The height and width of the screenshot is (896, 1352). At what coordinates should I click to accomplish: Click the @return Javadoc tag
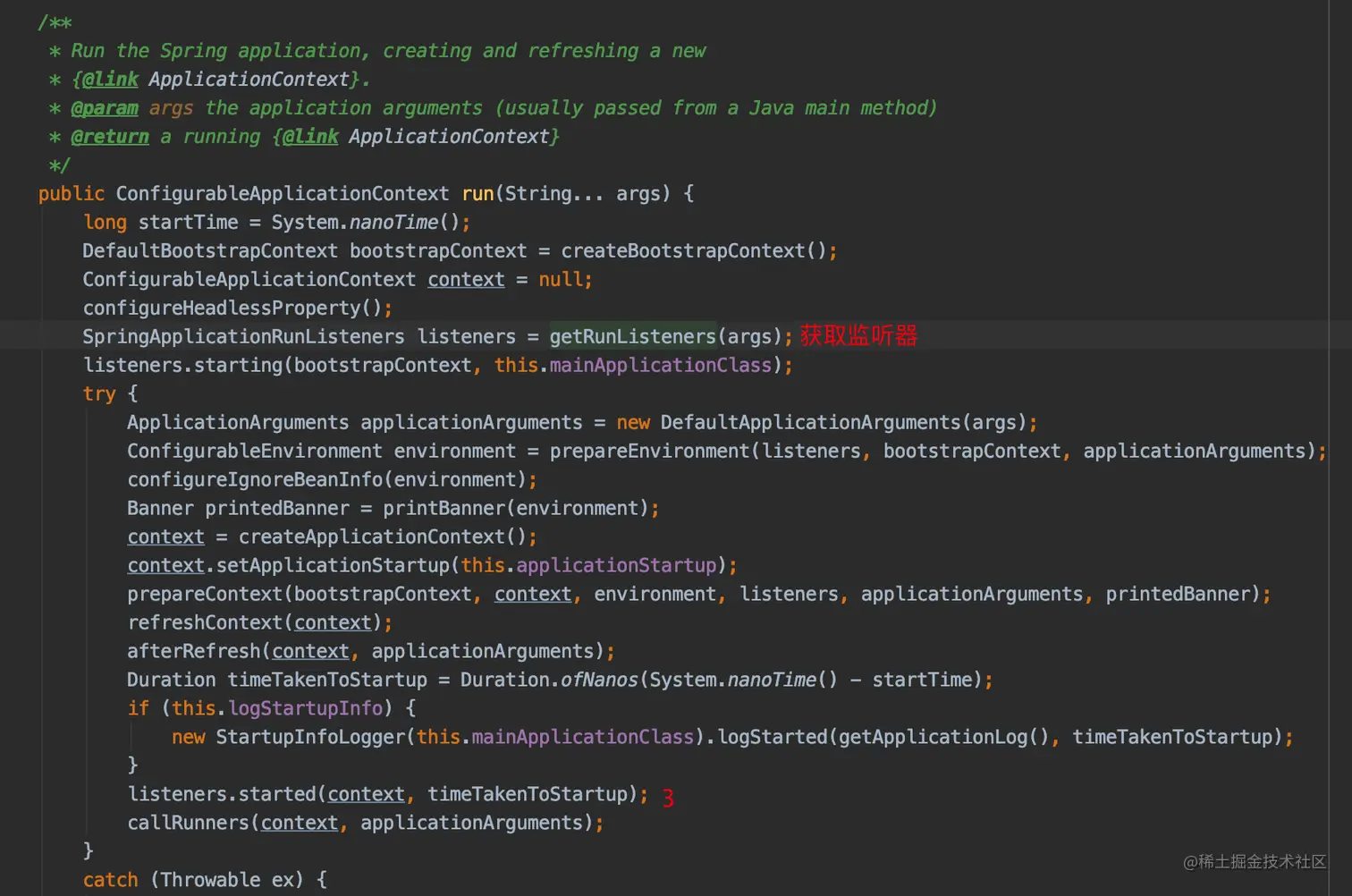110,137
